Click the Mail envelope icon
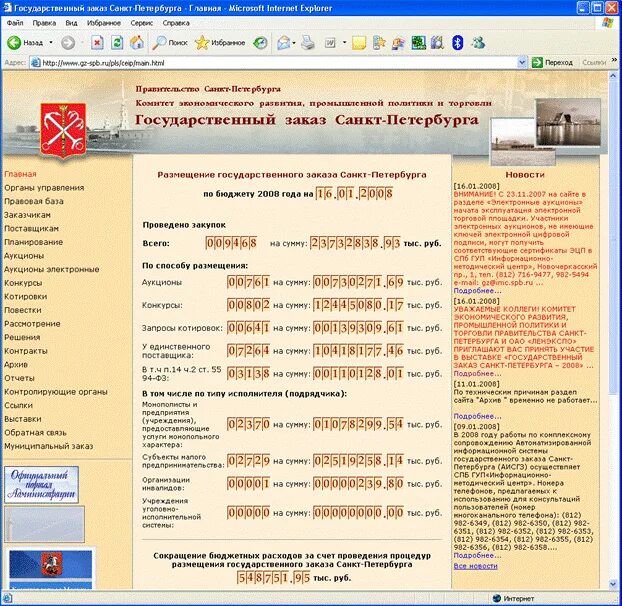Image resolution: width=622 pixels, height=606 pixels. [x=284, y=42]
